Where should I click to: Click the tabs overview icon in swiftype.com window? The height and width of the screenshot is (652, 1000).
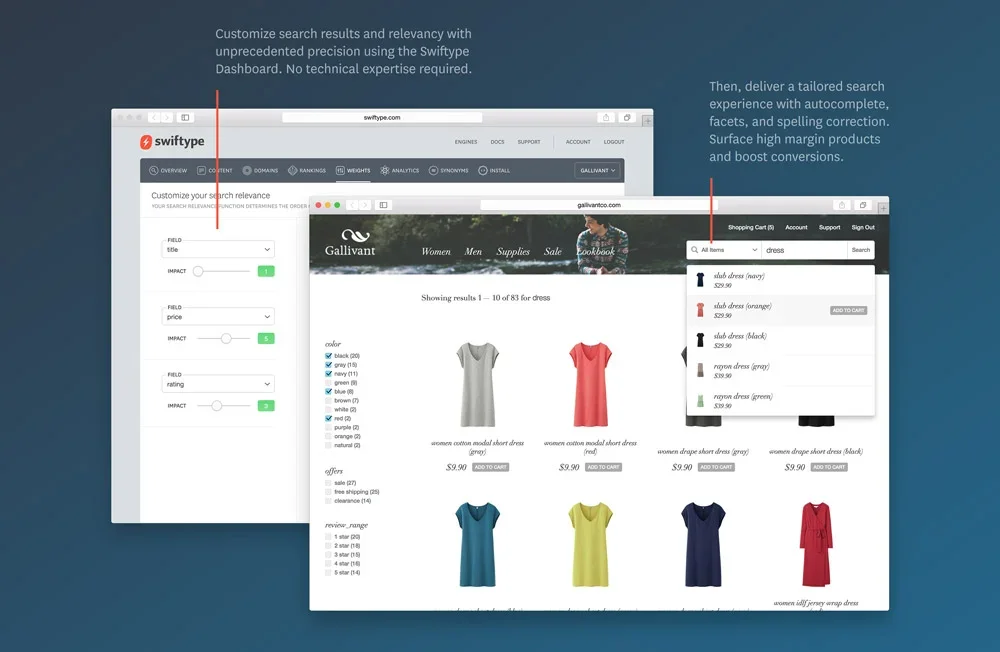(x=627, y=117)
